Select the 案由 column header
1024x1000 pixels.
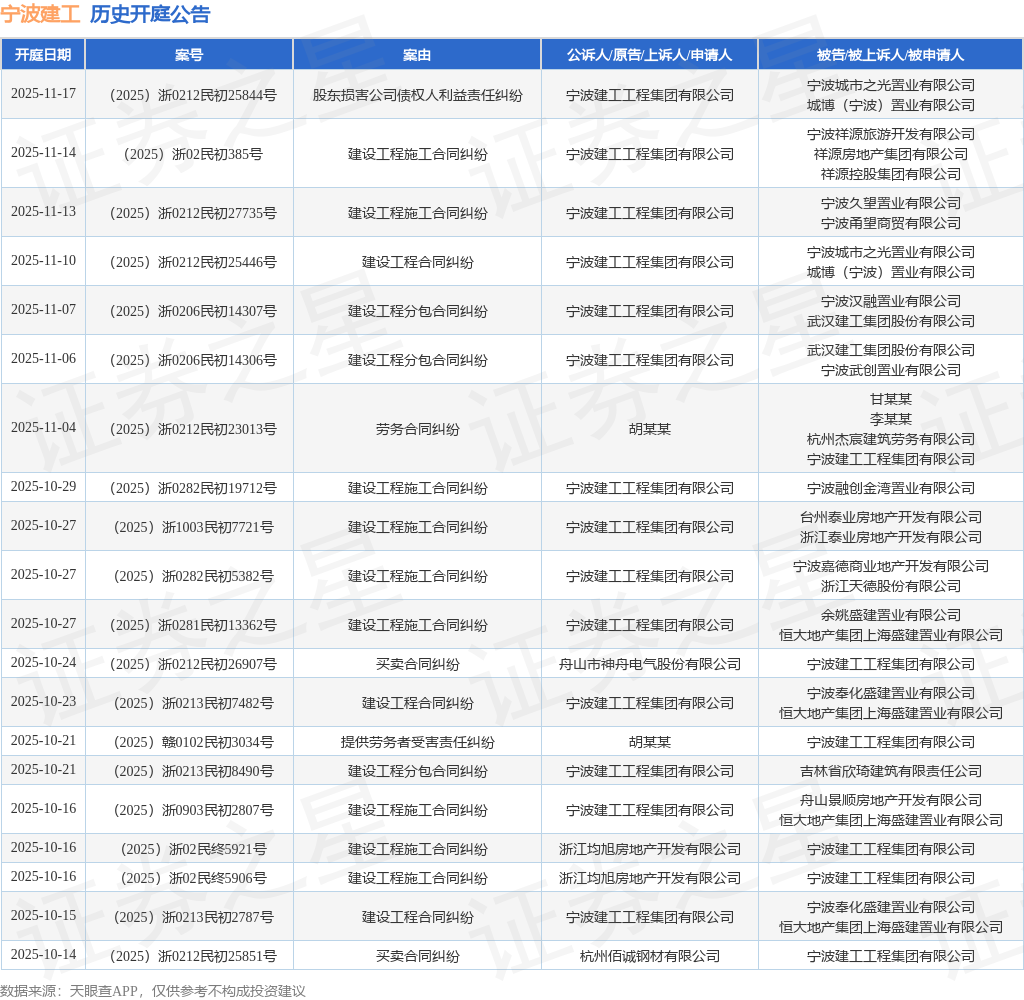(417, 55)
